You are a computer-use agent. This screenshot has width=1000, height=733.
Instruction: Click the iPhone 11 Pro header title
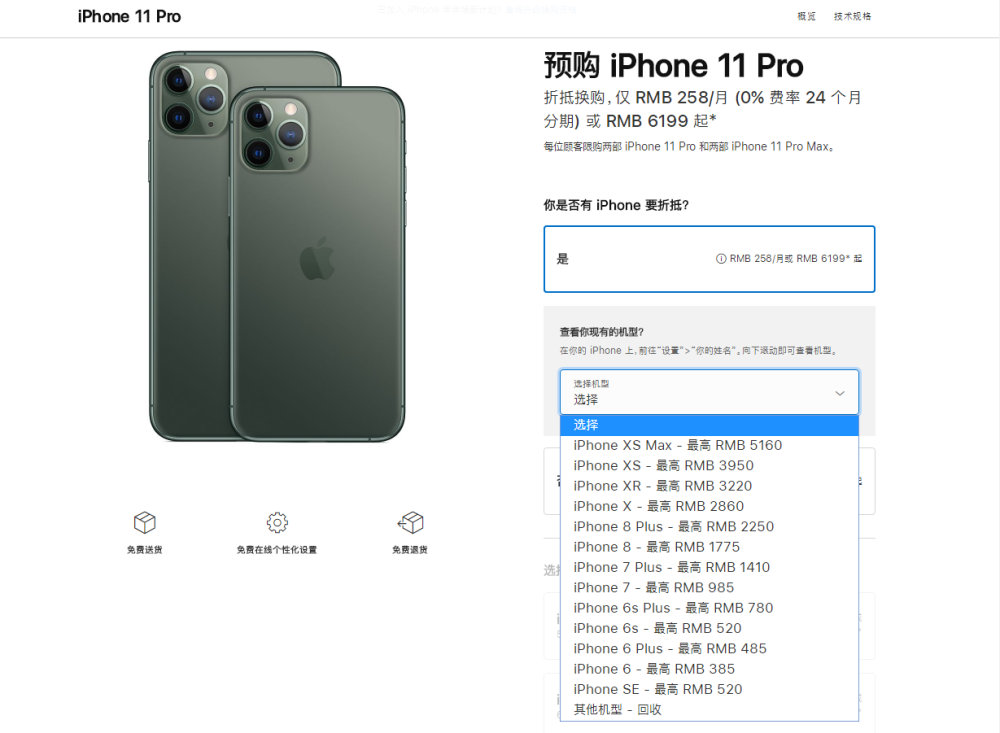129,17
